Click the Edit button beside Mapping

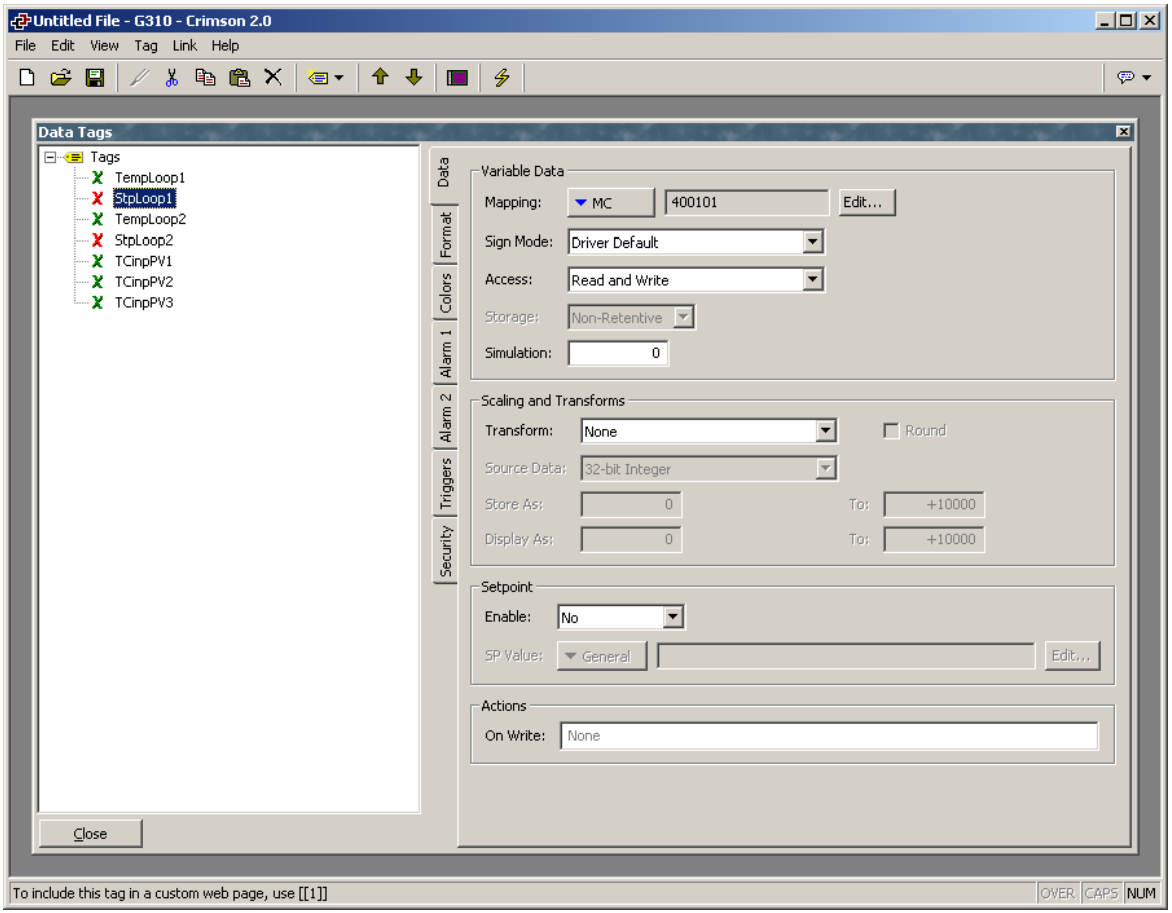(x=867, y=203)
